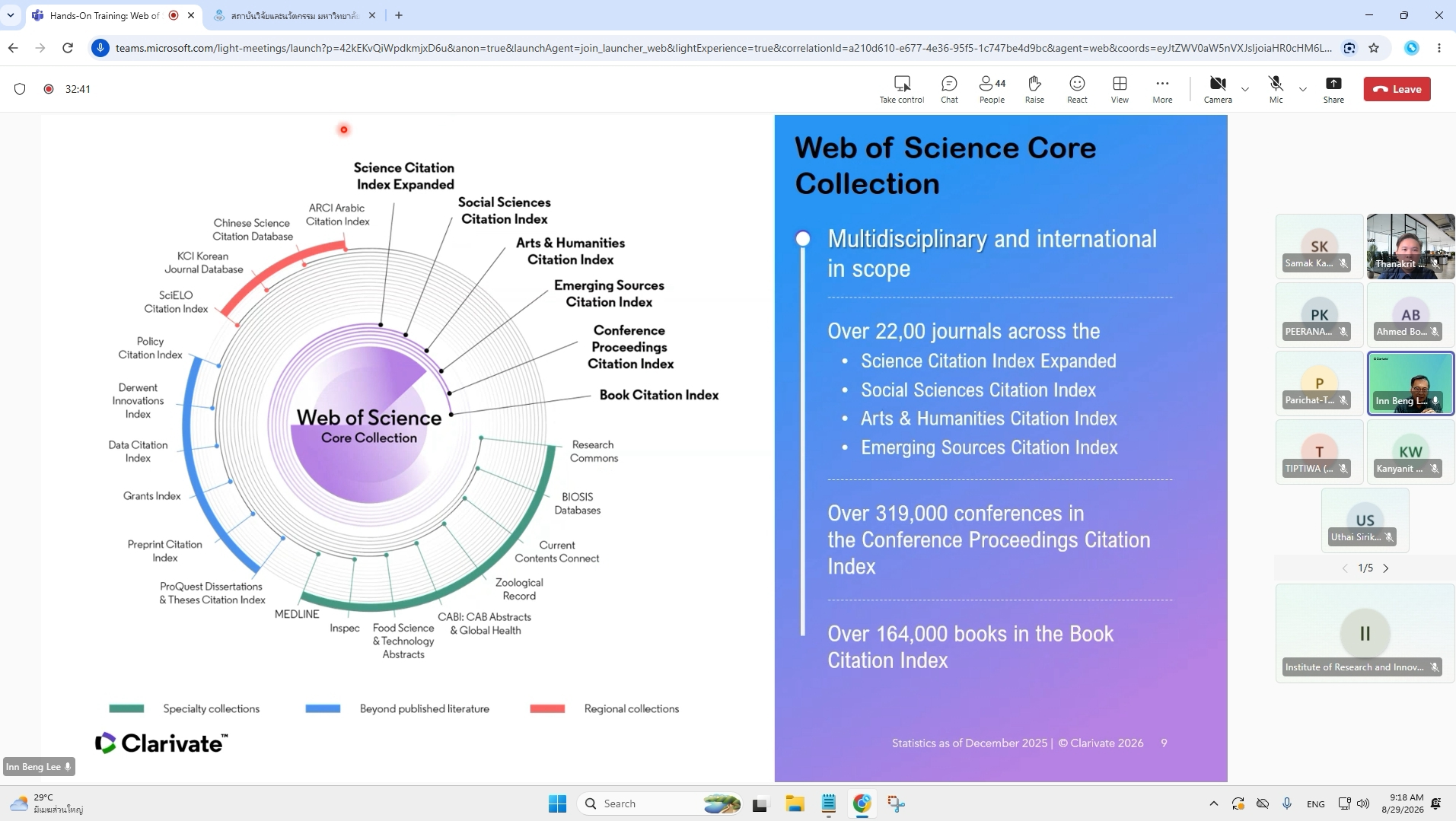Screen dimensions: 1456x821
Task: Open a new browser tab
Action: coord(399,15)
